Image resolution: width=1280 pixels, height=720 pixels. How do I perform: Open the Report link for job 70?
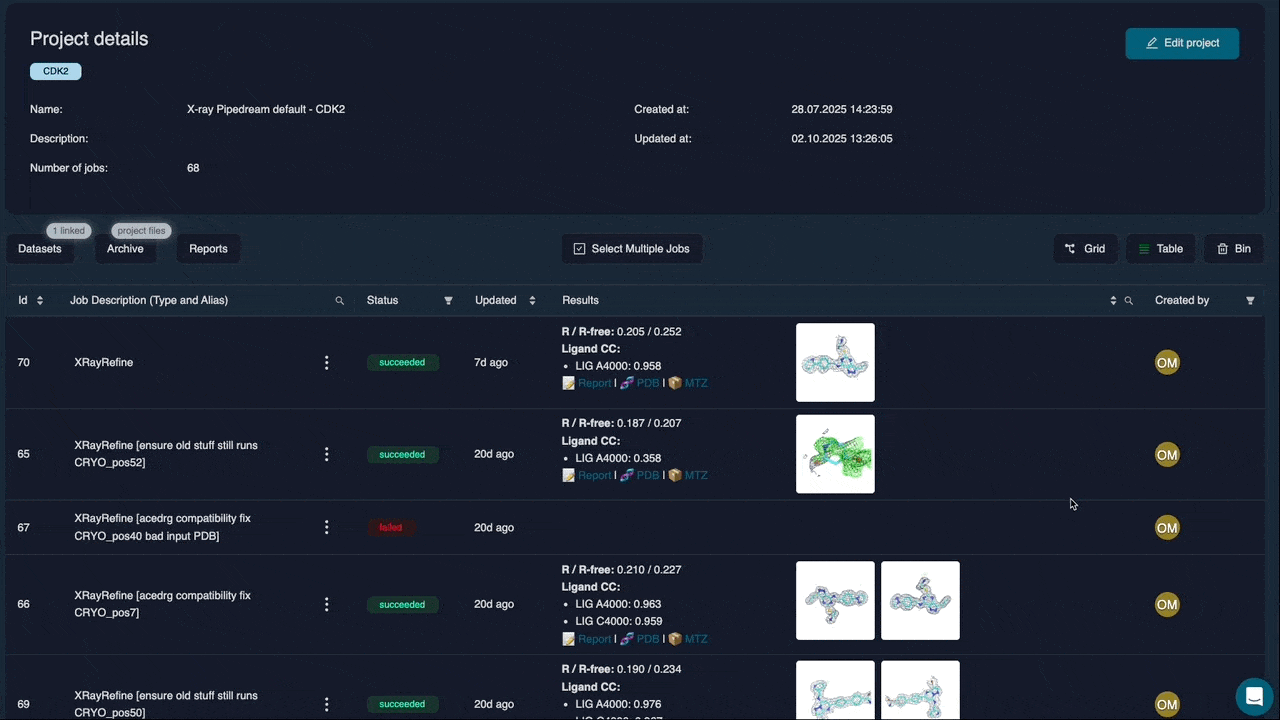point(593,383)
